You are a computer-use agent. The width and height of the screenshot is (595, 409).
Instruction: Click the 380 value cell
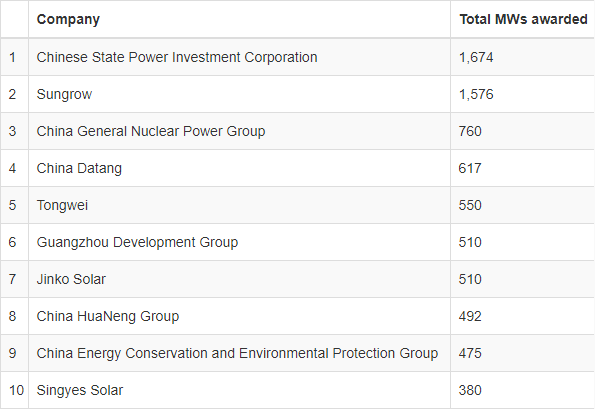[523, 390]
